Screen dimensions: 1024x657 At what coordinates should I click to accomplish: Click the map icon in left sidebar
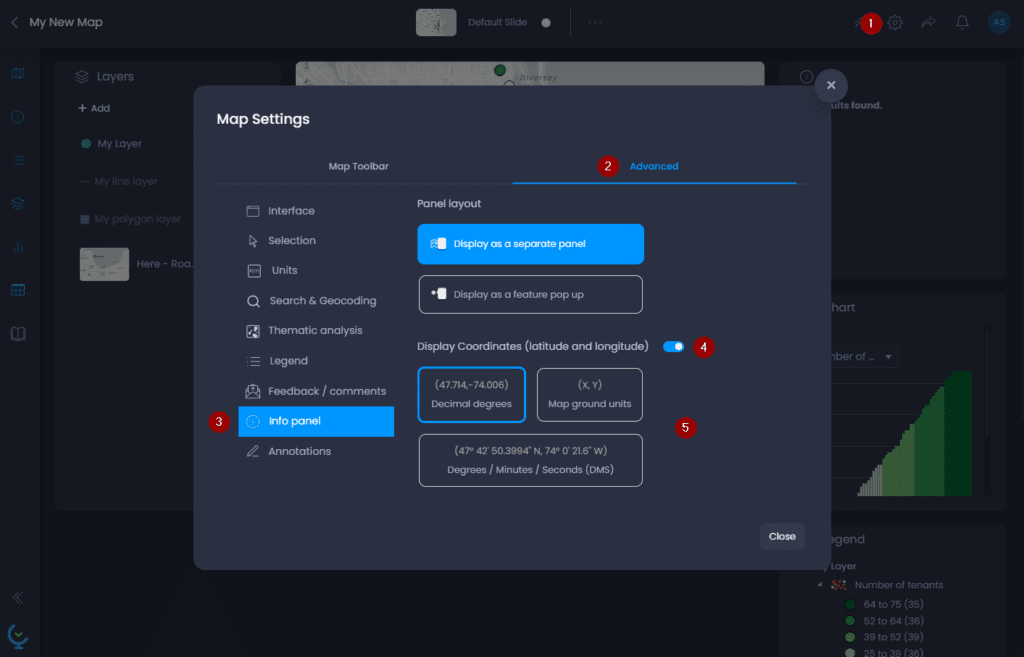(18, 73)
